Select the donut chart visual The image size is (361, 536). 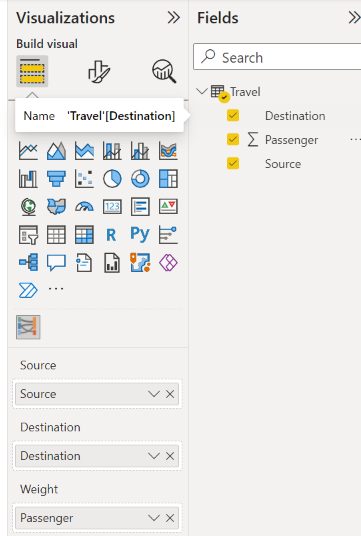[140, 179]
